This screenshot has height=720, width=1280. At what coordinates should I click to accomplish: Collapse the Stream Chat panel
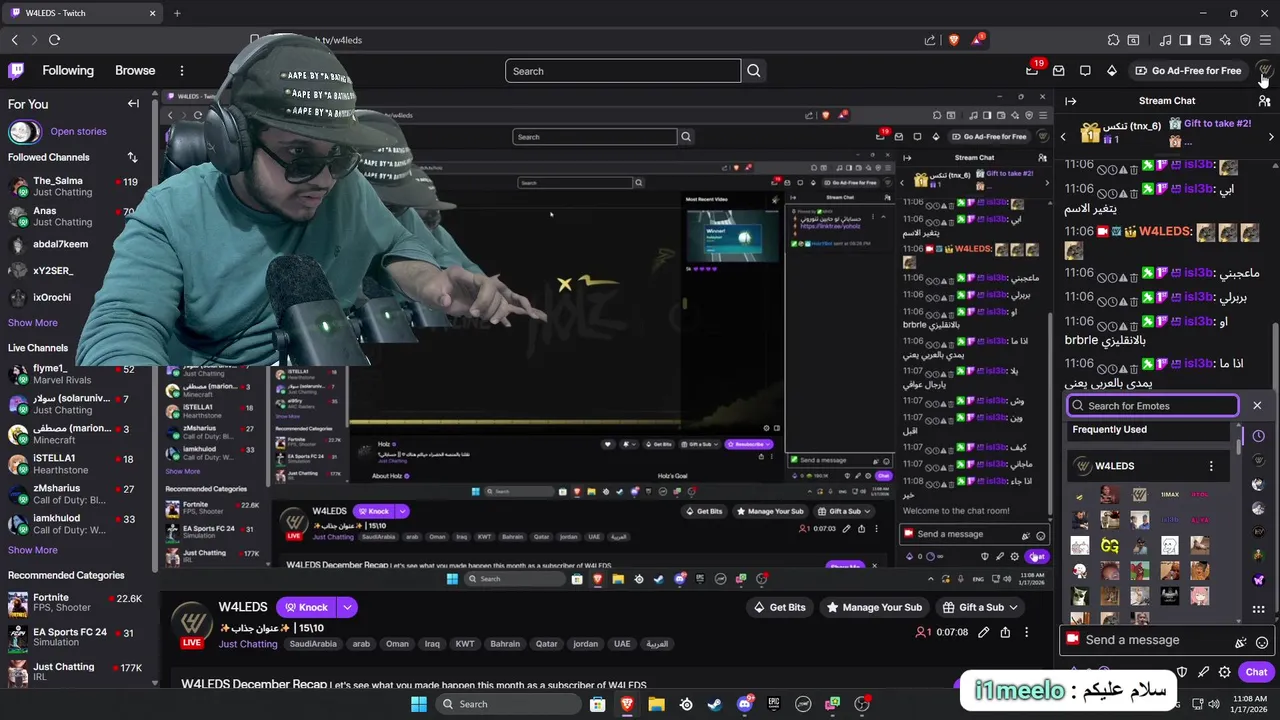pyautogui.click(x=1071, y=101)
